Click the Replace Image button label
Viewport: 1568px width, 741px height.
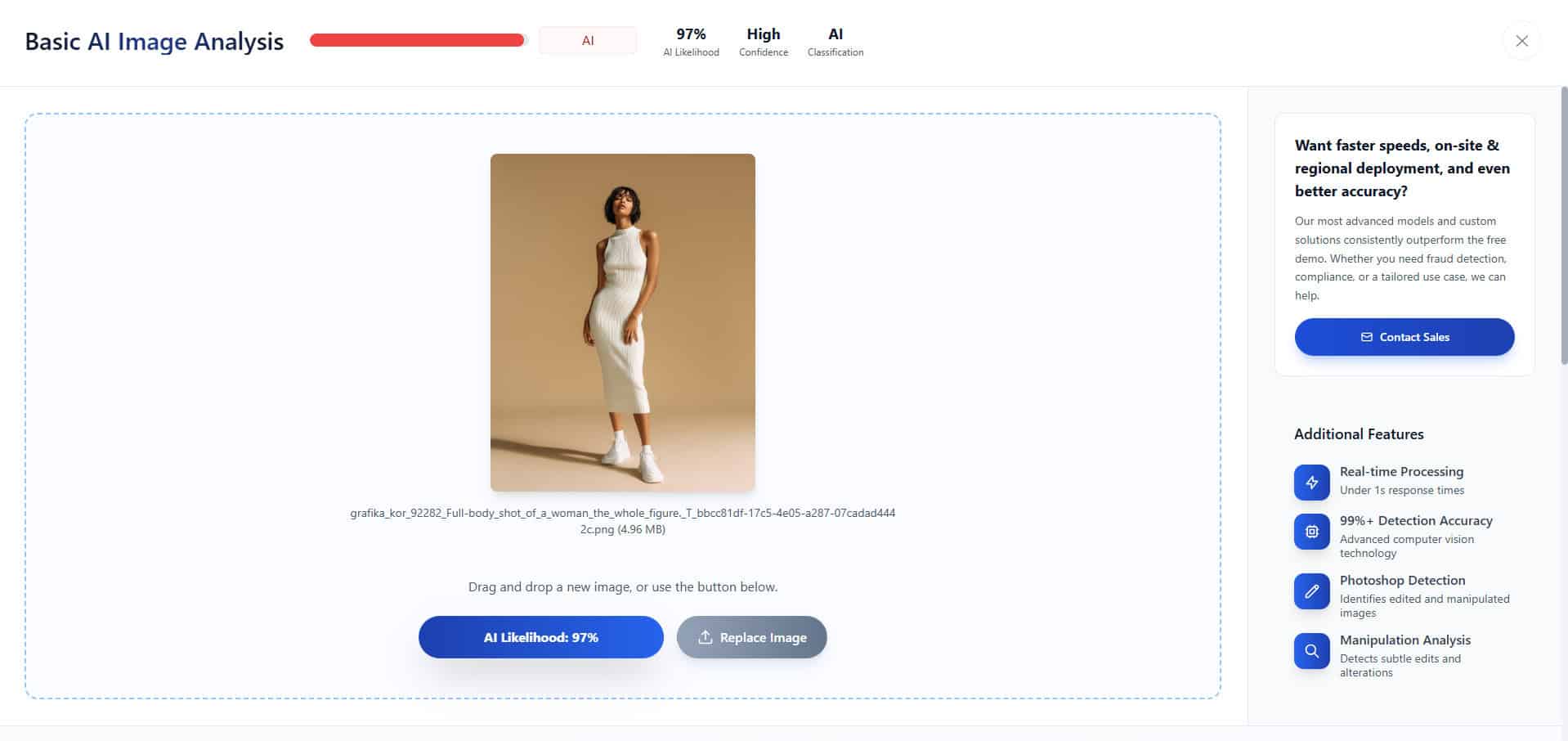763,638
